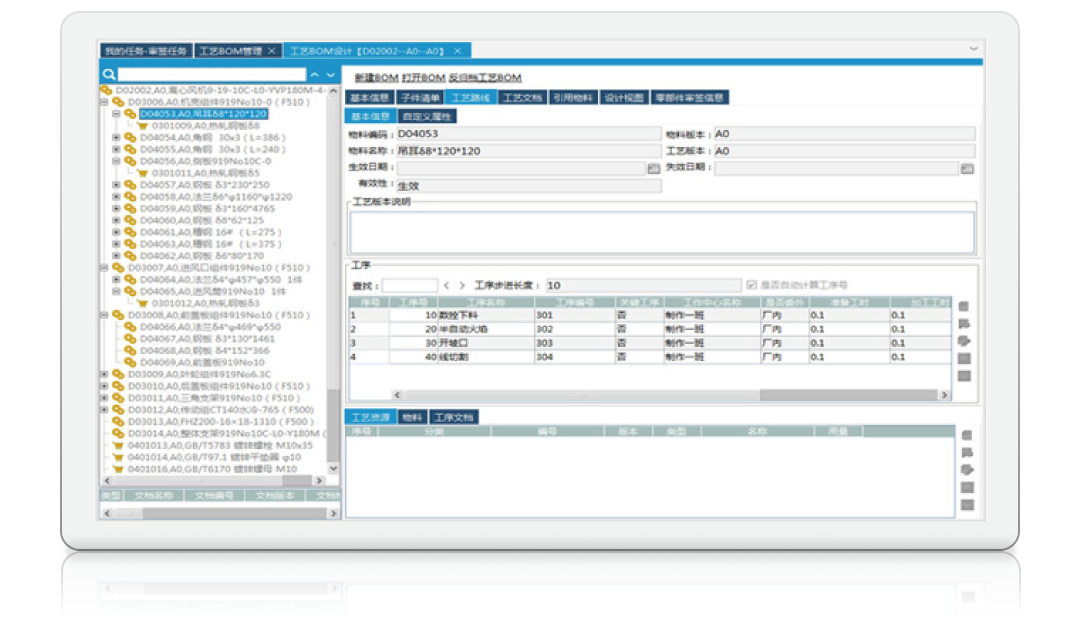The height and width of the screenshot is (620, 1080).
Task: Click the top icon beside the 工序 table
Action: pos(964,306)
